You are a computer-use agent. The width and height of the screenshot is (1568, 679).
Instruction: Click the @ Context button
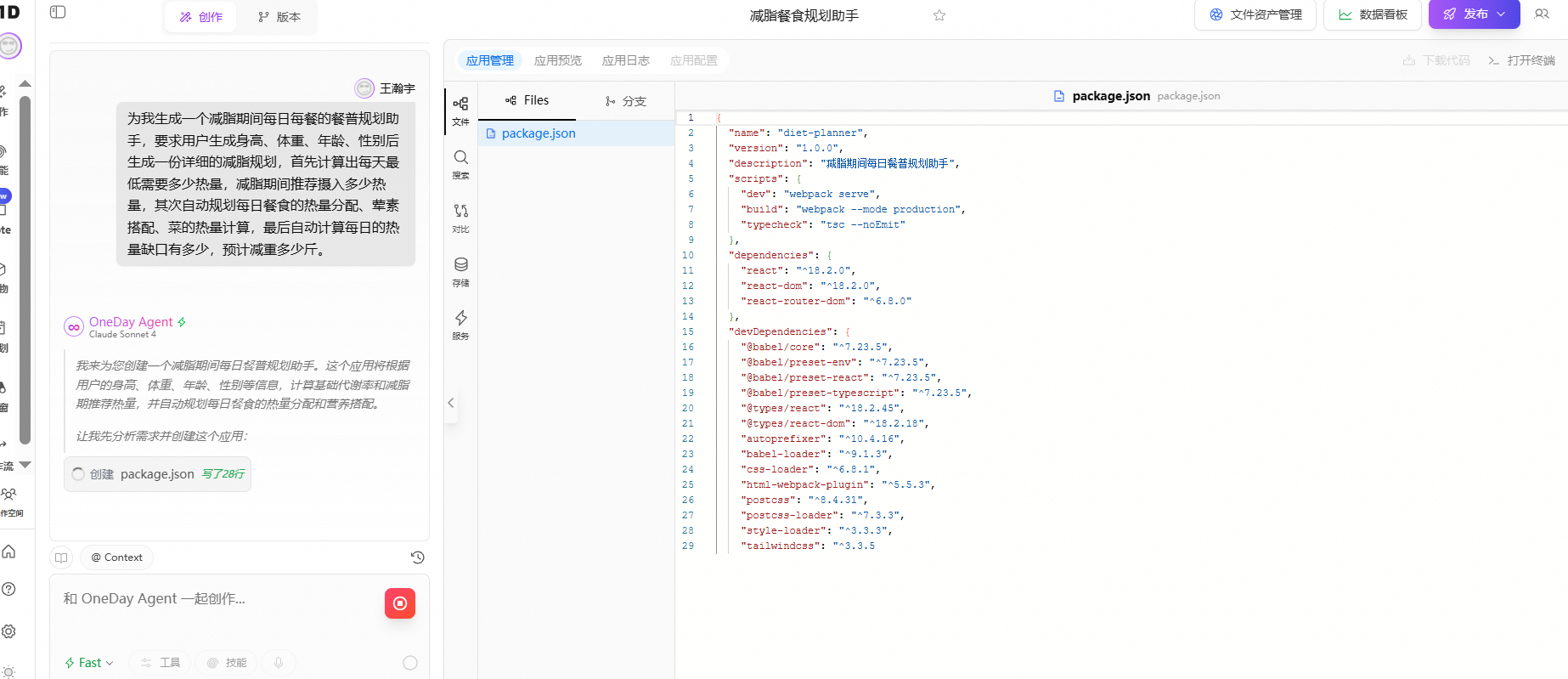pyautogui.click(x=117, y=557)
